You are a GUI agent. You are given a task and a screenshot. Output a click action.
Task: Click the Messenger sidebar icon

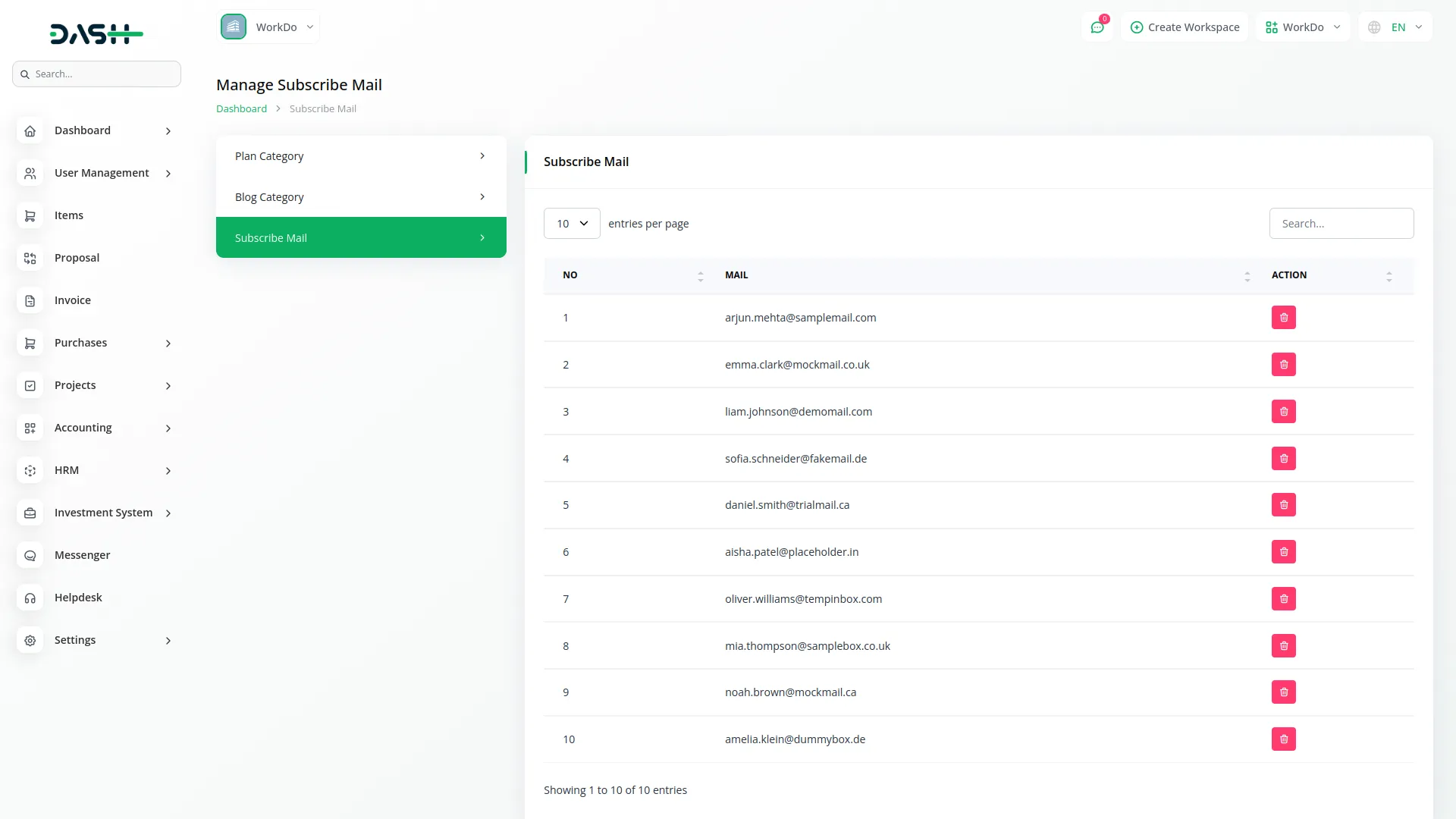tap(30, 556)
